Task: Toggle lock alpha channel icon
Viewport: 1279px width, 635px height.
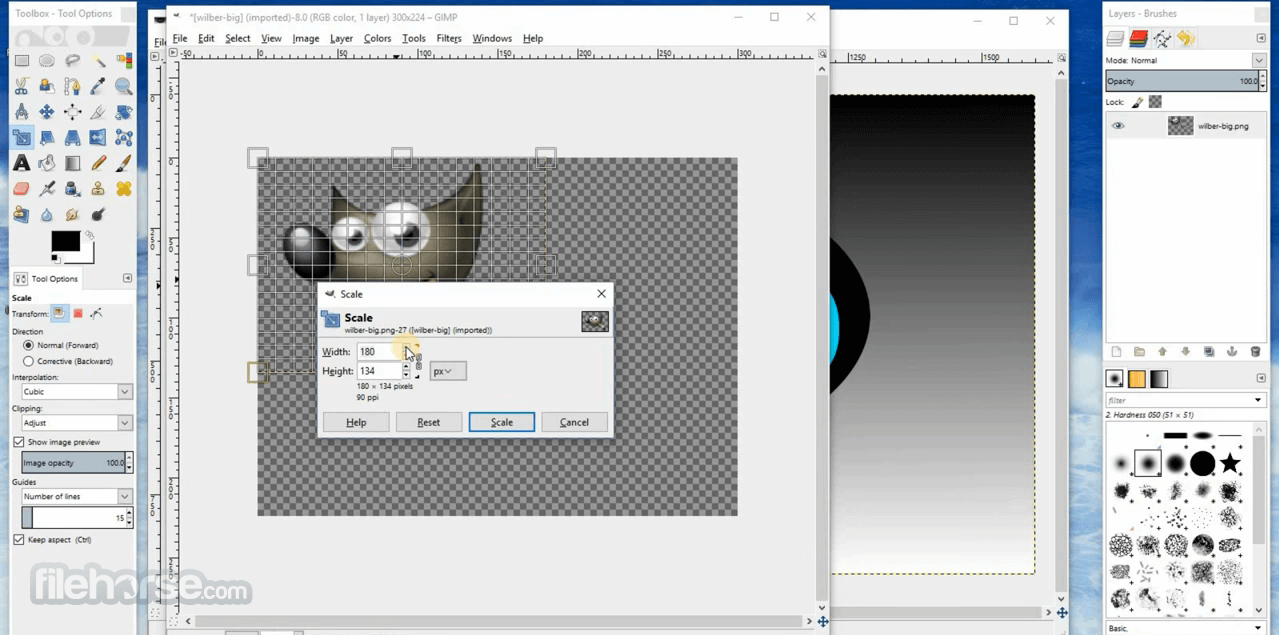Action: (1155, 102)
